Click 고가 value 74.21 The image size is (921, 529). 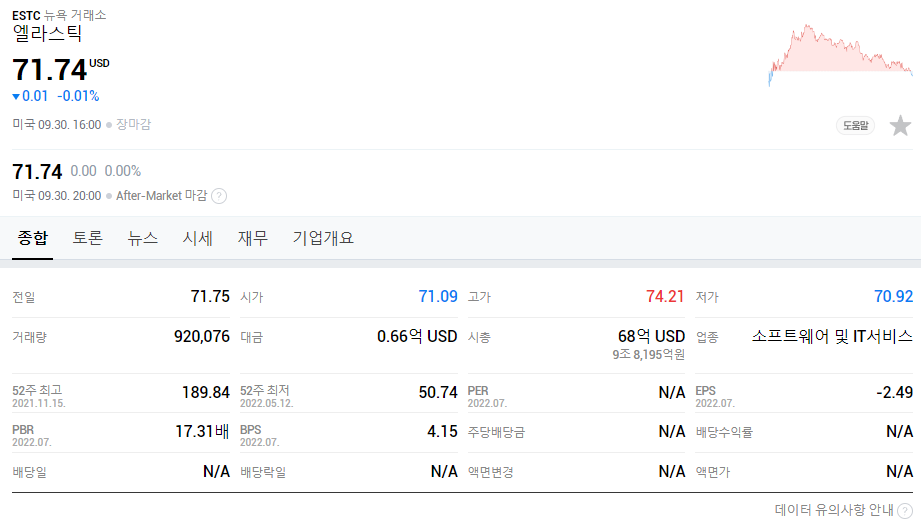pyautogui.click(x=665, y=296)
